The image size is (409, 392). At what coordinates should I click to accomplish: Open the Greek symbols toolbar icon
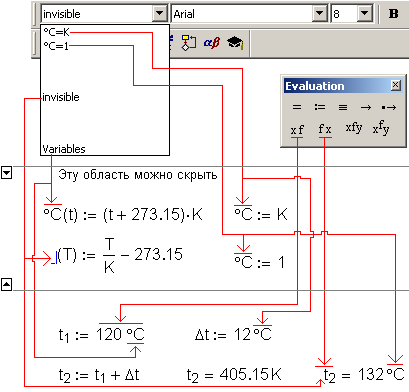coord(212,43)
